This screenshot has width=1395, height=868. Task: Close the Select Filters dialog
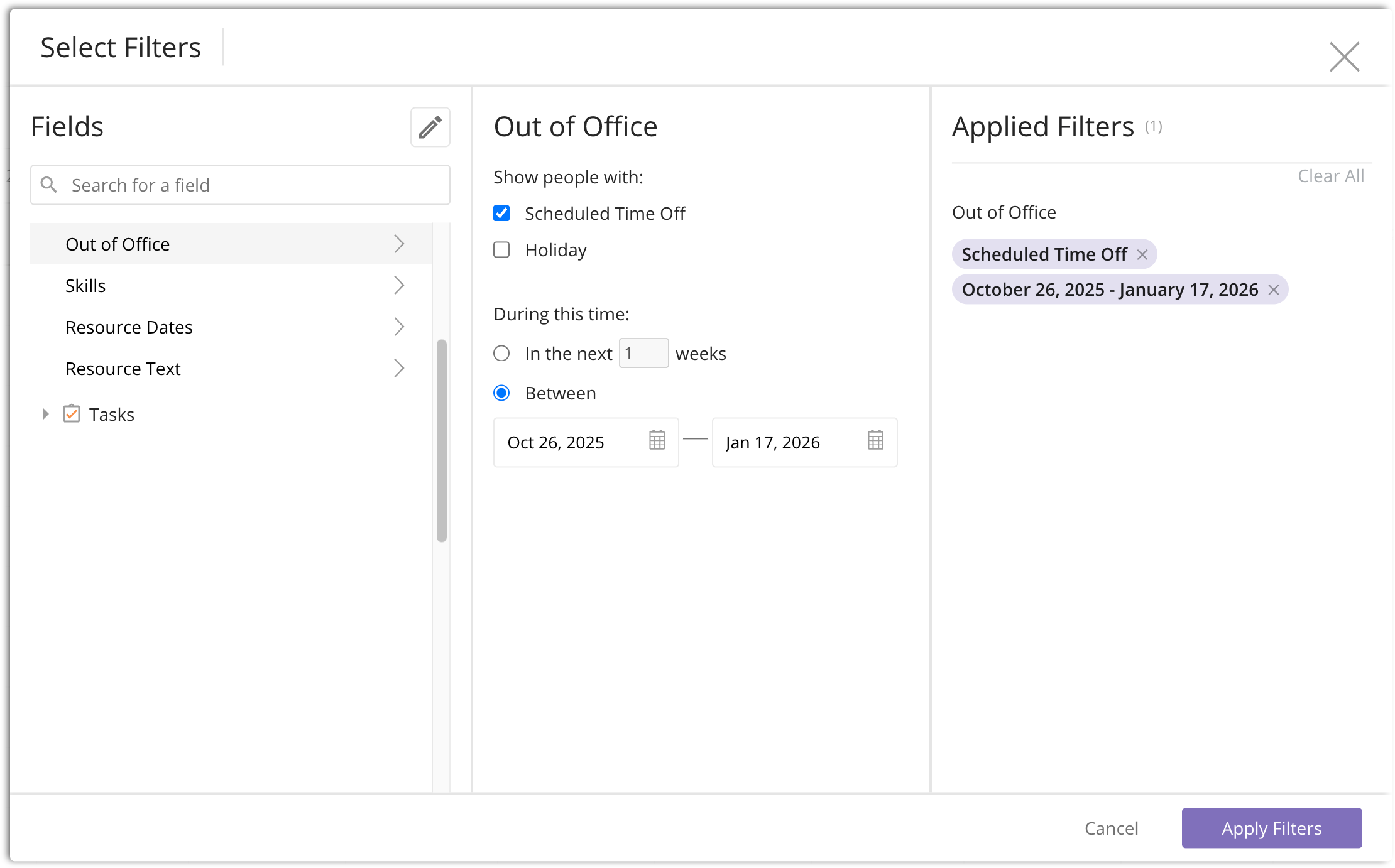[1344, 57]
